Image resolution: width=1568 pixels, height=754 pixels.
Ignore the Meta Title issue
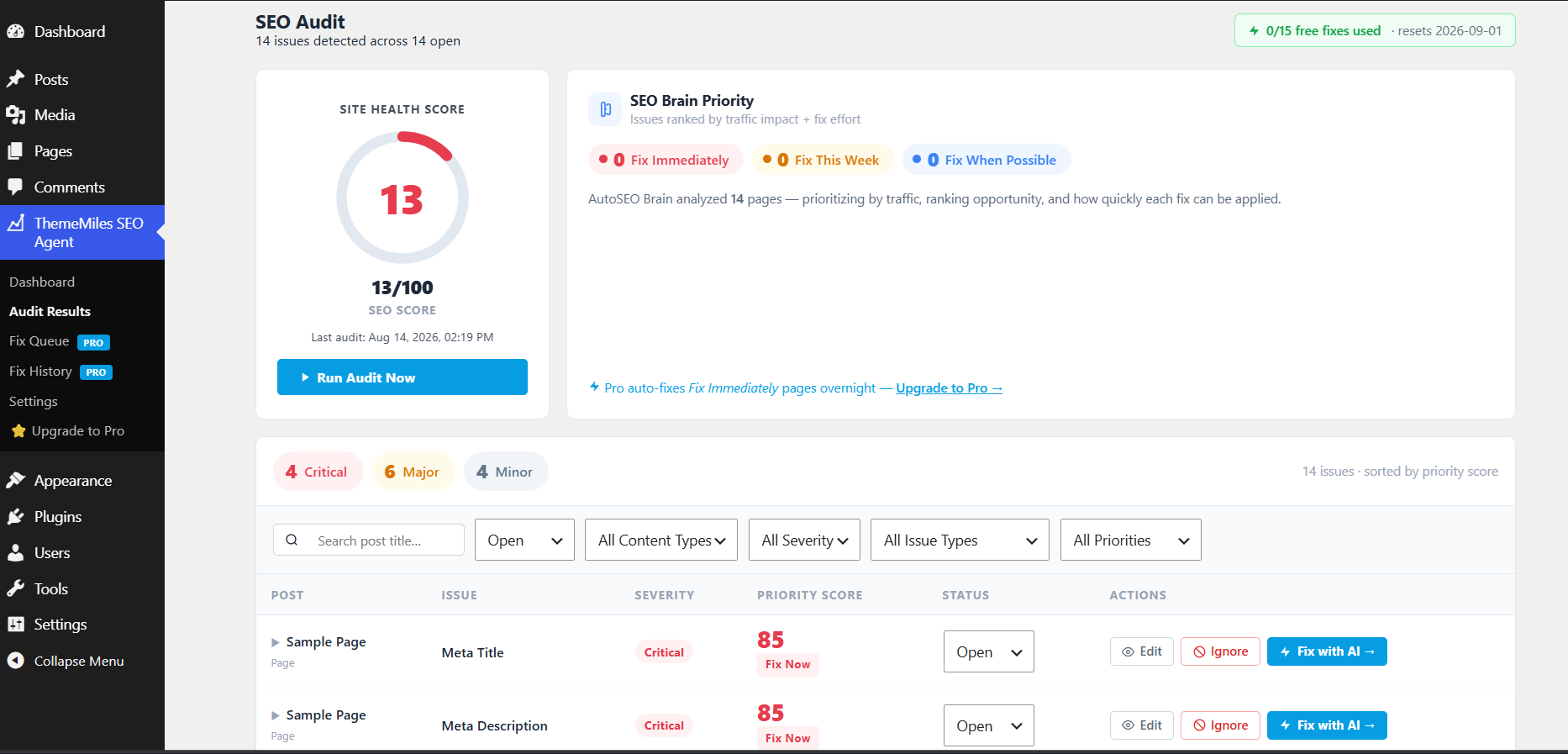coord(1220,651)
